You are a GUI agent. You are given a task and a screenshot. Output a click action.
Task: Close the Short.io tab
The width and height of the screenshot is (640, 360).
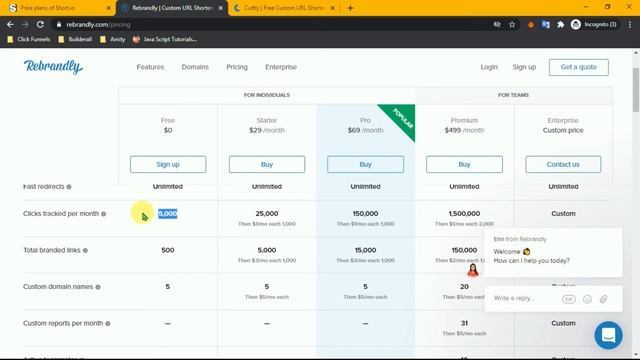pos(109,8)
